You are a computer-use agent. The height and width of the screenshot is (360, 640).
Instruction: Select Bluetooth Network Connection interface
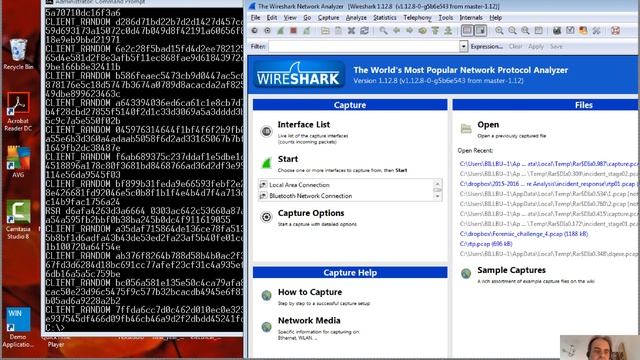coord(310,196)
